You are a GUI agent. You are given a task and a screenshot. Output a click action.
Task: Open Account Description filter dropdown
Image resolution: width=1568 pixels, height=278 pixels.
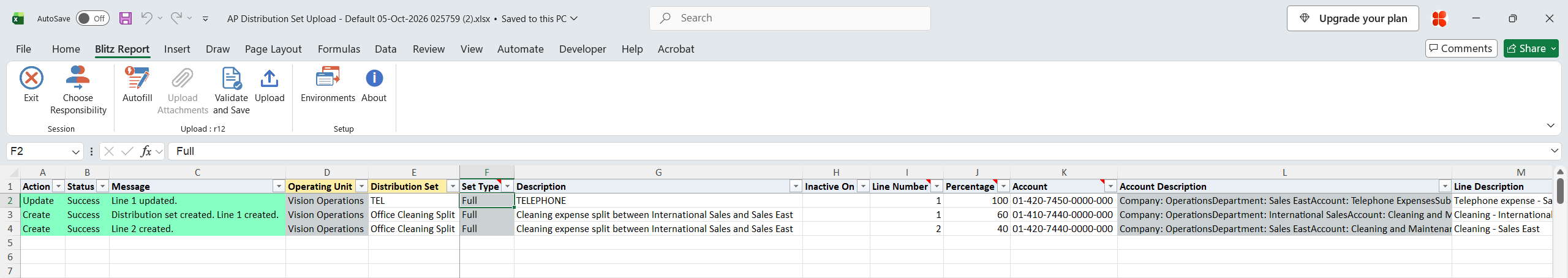pyautogui.click(x=1445, y=186)
